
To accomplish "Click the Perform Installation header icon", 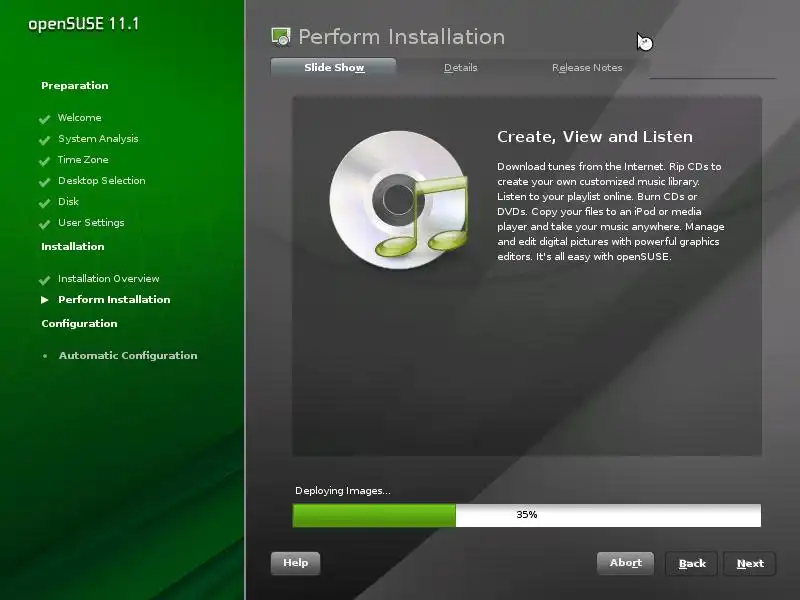I will [x=281, y=37].
